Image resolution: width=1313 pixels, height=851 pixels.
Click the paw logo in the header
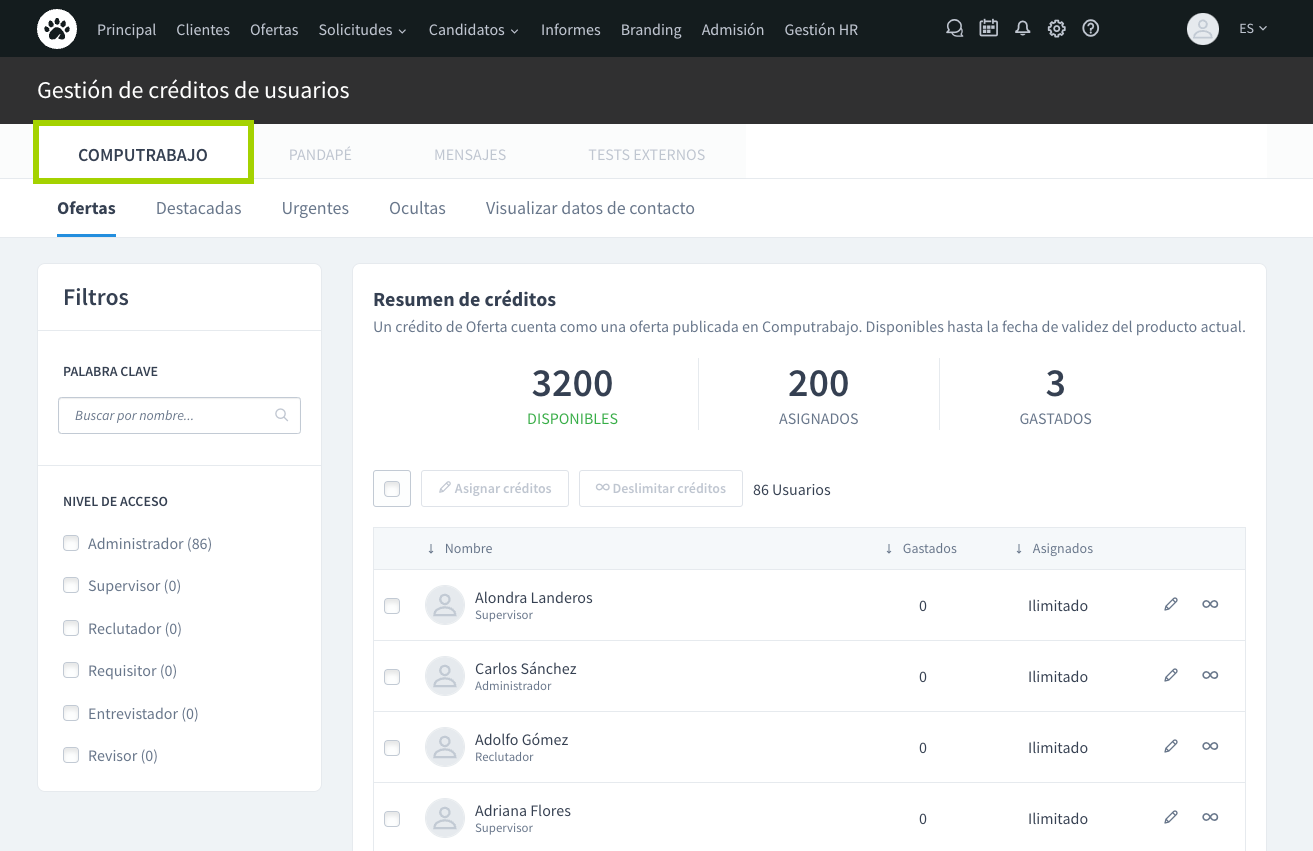click(x=57, y=29)
